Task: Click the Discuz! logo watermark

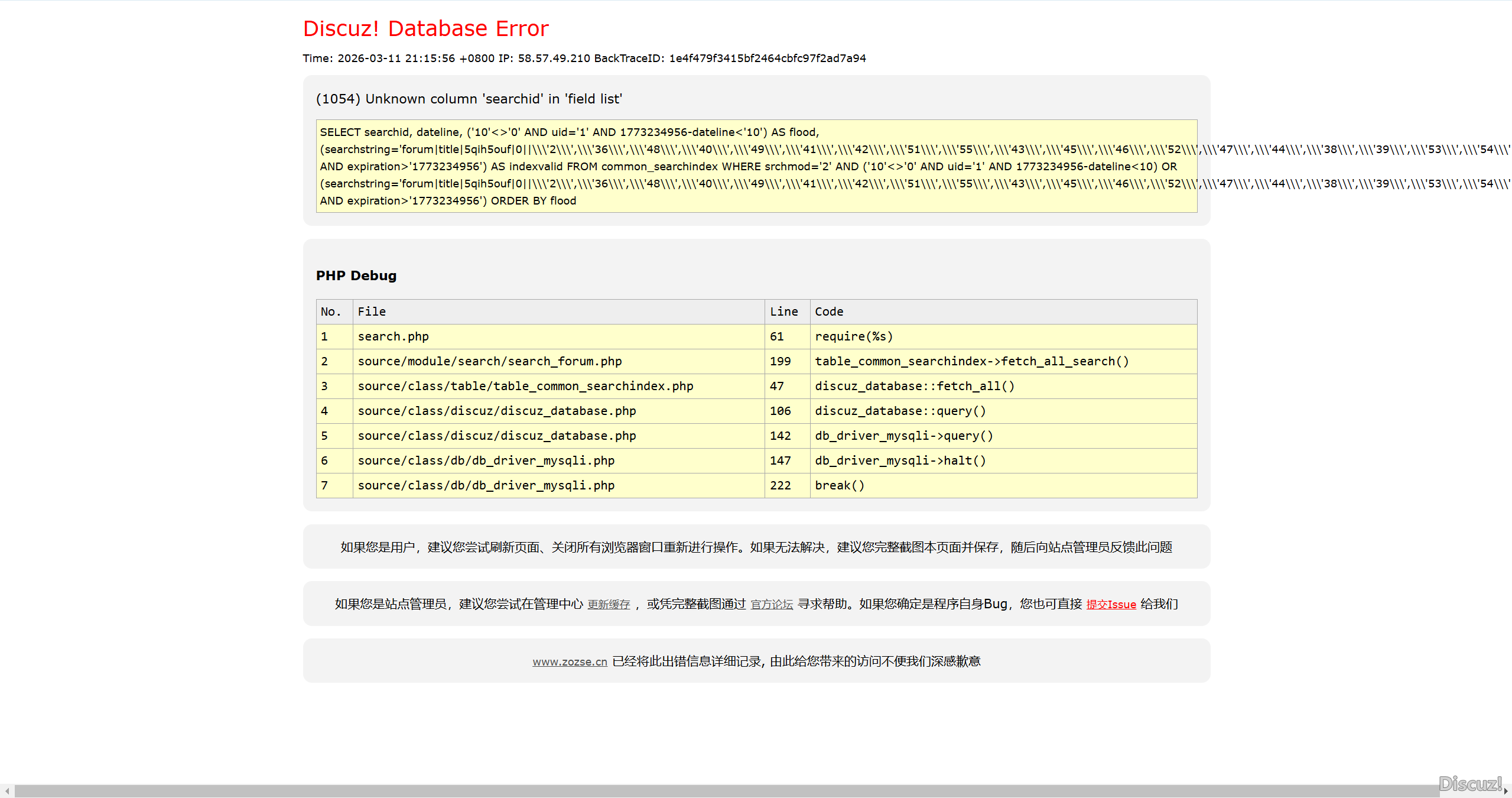Action: (1469, 783)
